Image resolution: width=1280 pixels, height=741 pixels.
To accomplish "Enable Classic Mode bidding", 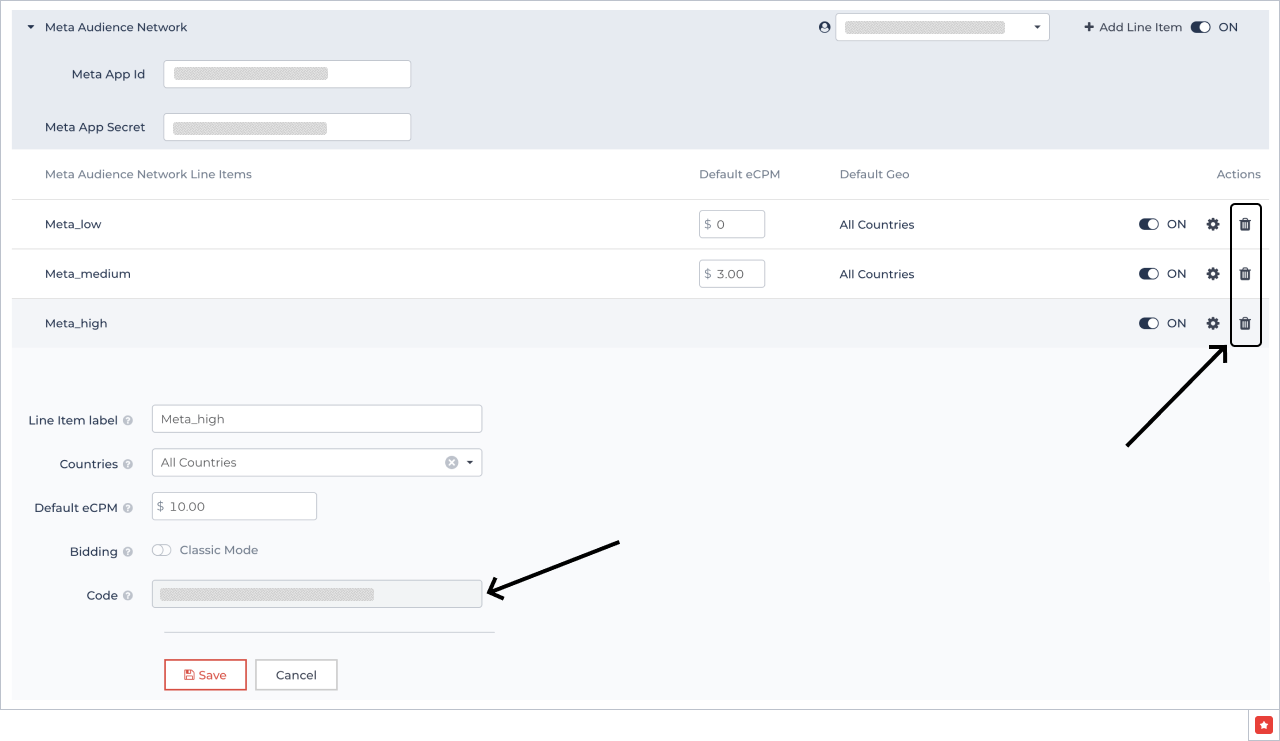I will coord(161,550).
